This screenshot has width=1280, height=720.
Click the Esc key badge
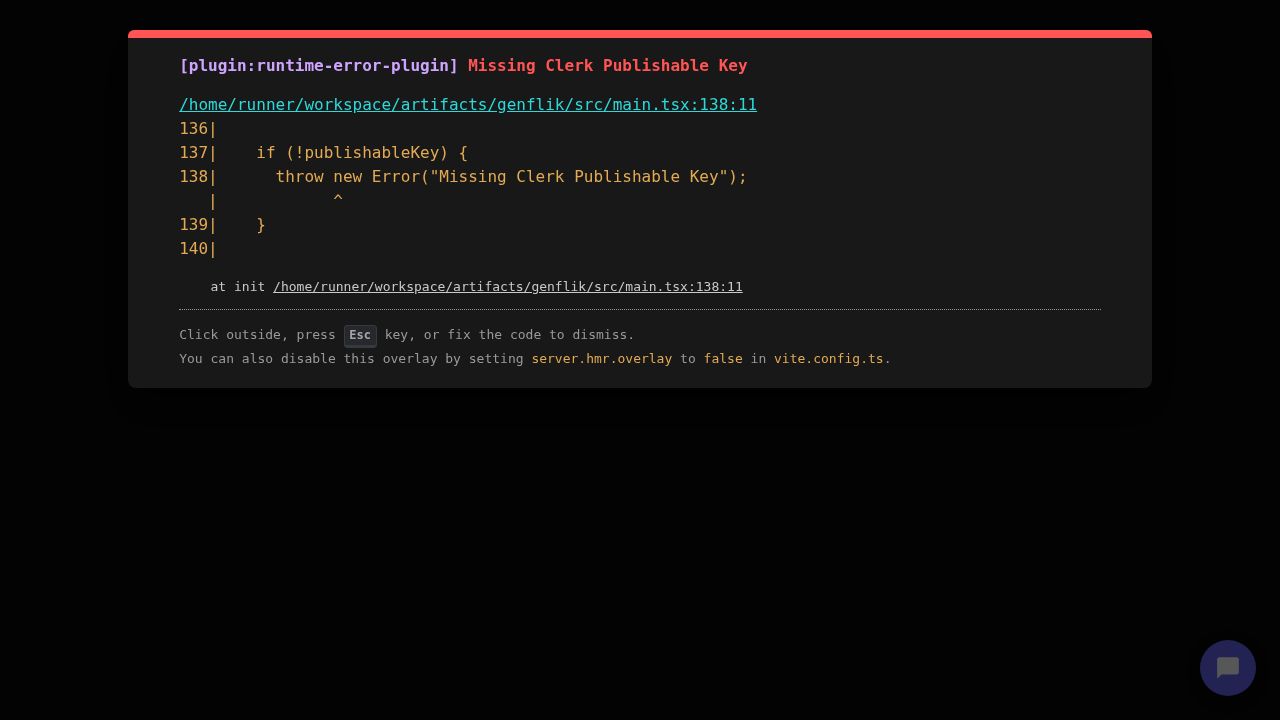pos(360,335)
